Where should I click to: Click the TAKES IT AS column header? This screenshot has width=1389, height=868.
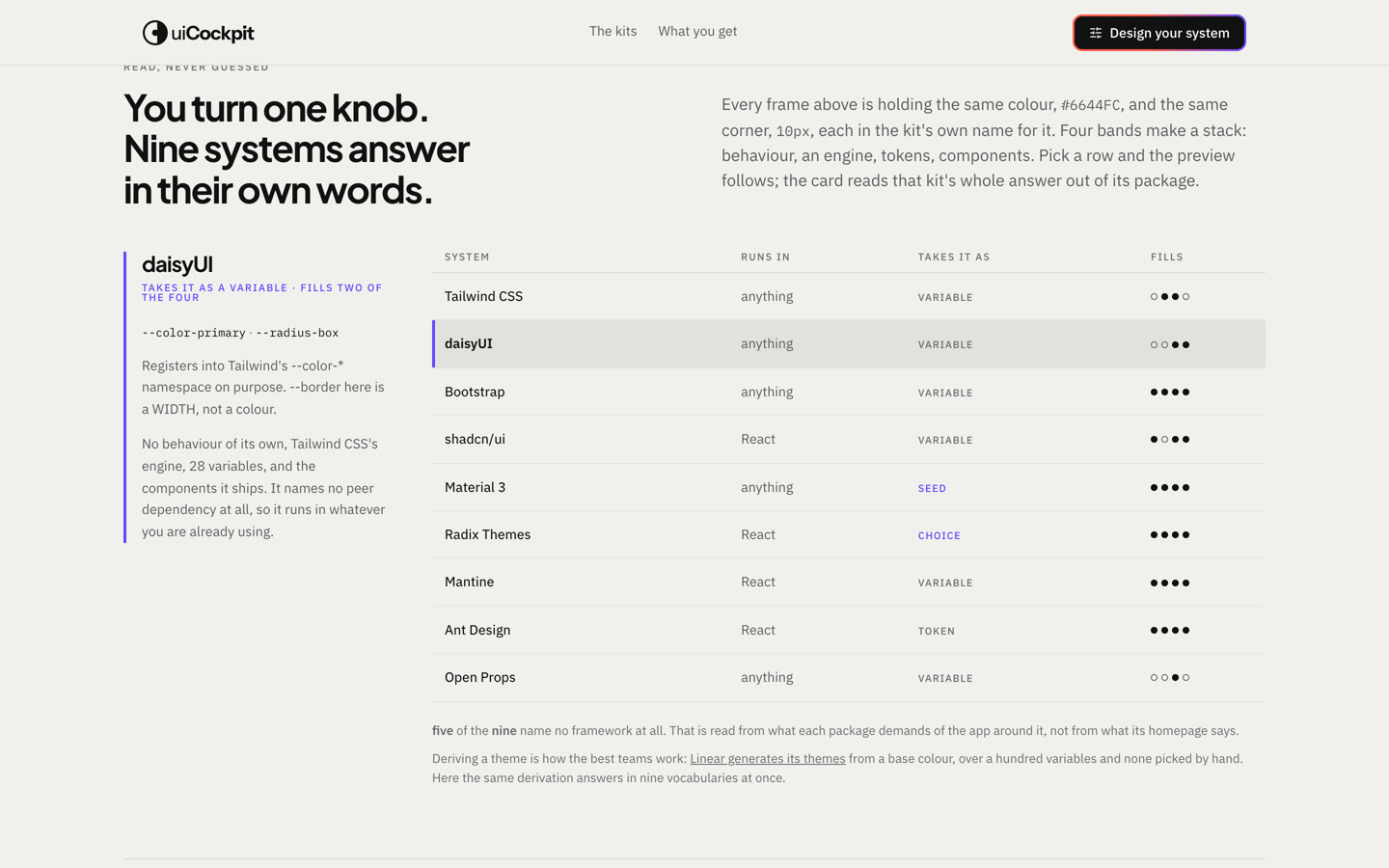pos(954,257)
